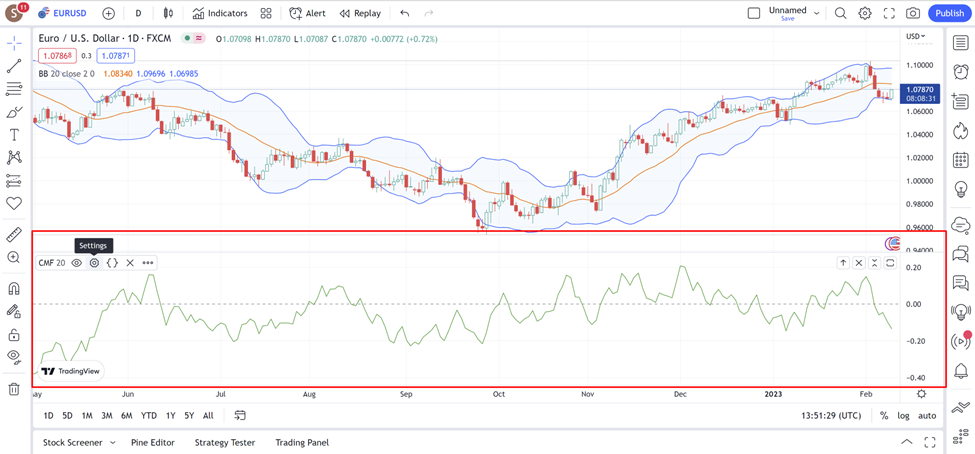The height and width of the screenshot is (454, 975).
Task: Open quick search magnifier
Action: click(x=840, y=13)
